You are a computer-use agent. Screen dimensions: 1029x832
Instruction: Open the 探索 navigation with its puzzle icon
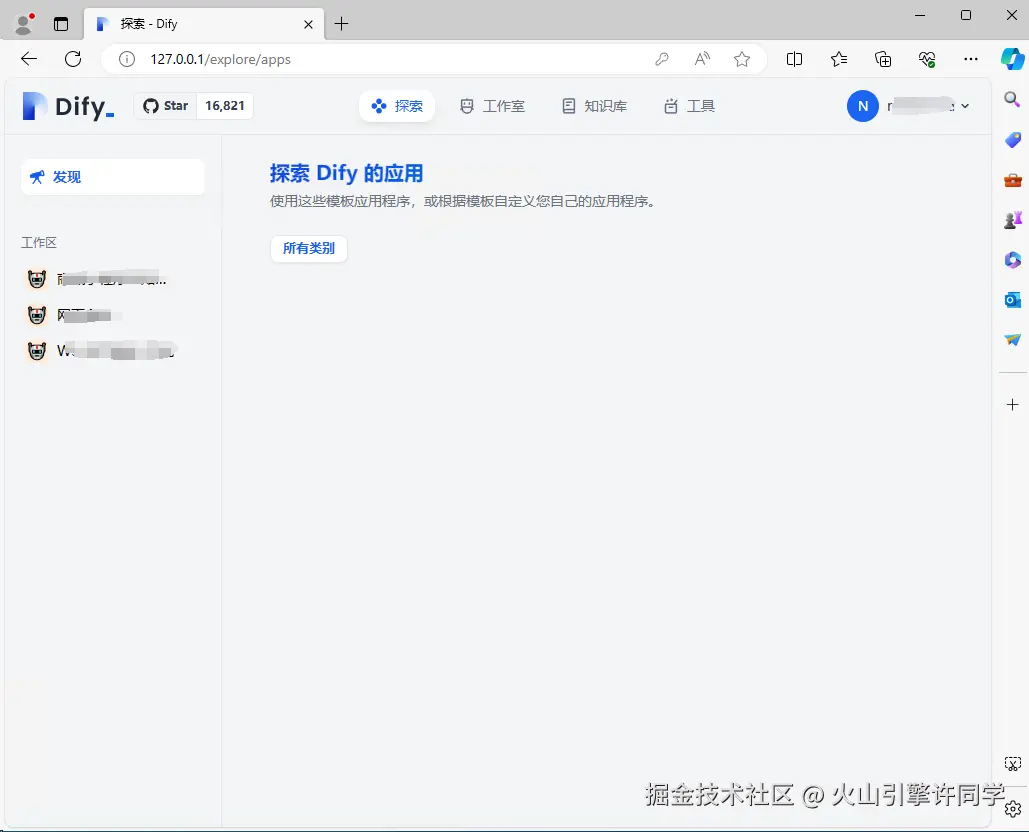(379, 105)
